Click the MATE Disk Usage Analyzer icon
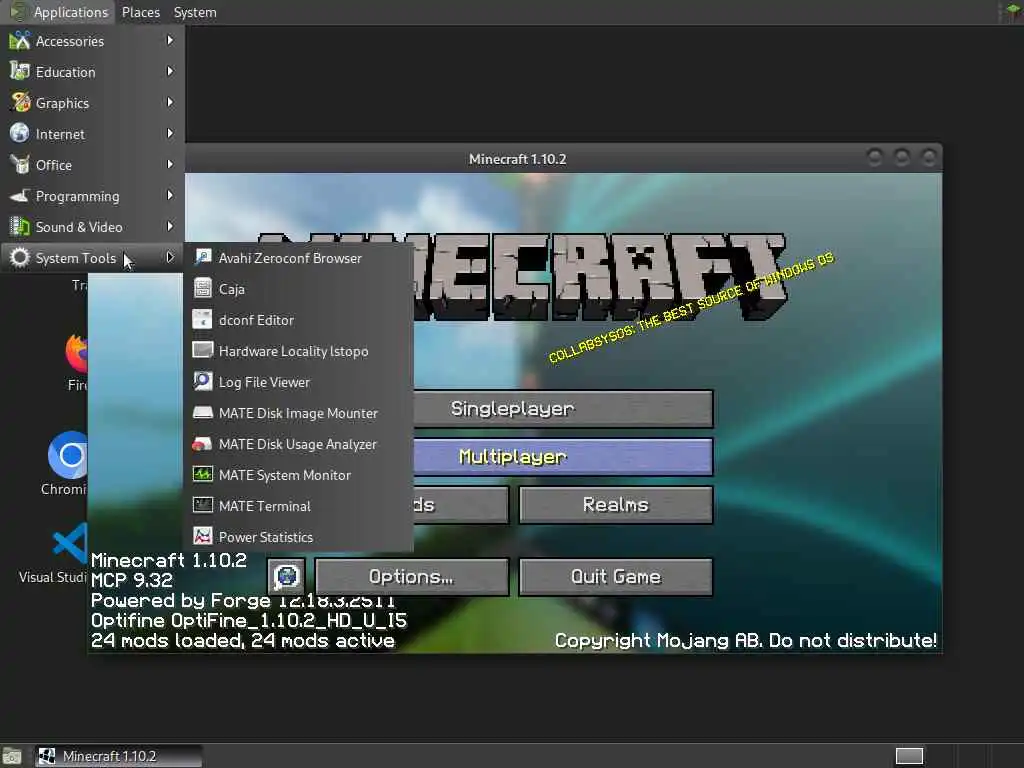1024x768 pixels. [202, 443]
